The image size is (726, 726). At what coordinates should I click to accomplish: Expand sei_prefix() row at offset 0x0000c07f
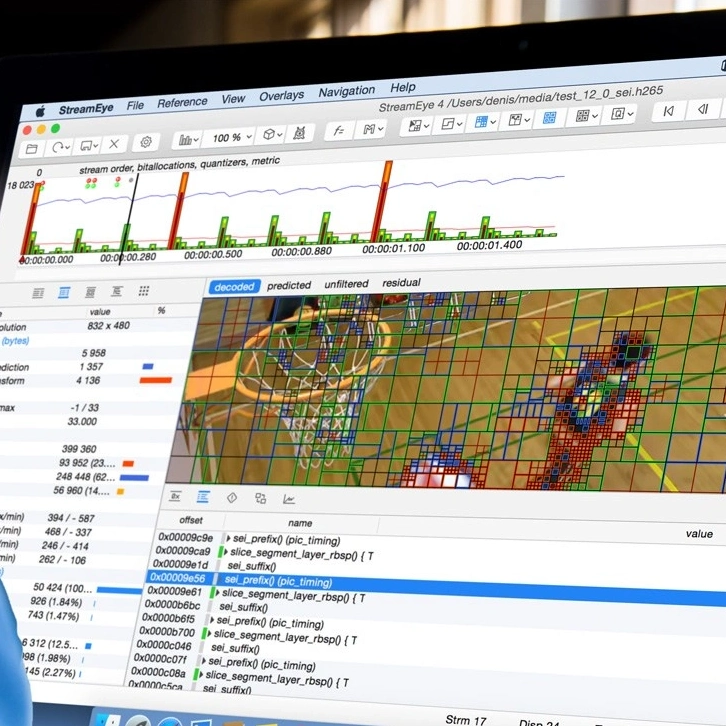(x=204, y=661)
